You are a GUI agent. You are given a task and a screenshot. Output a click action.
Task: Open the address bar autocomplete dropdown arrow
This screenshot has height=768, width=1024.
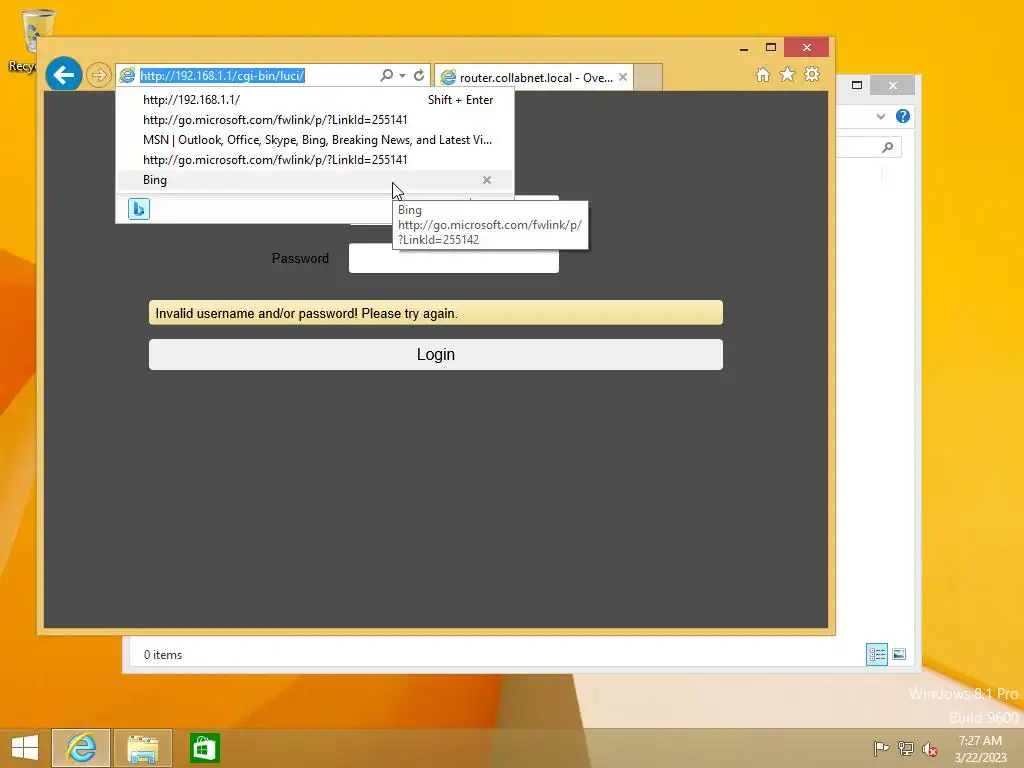(402, 76)
